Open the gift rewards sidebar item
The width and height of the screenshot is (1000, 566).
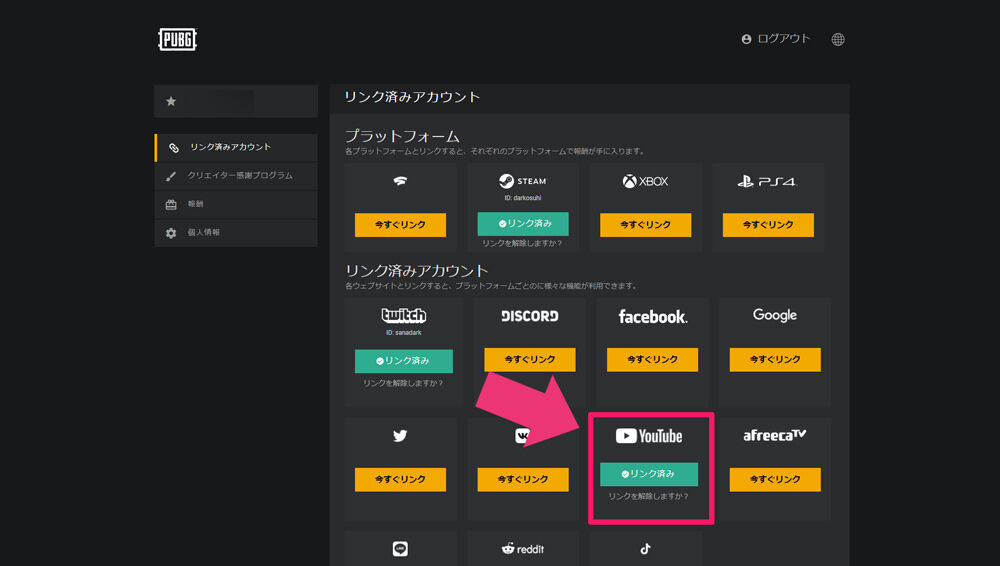(236, 204)
